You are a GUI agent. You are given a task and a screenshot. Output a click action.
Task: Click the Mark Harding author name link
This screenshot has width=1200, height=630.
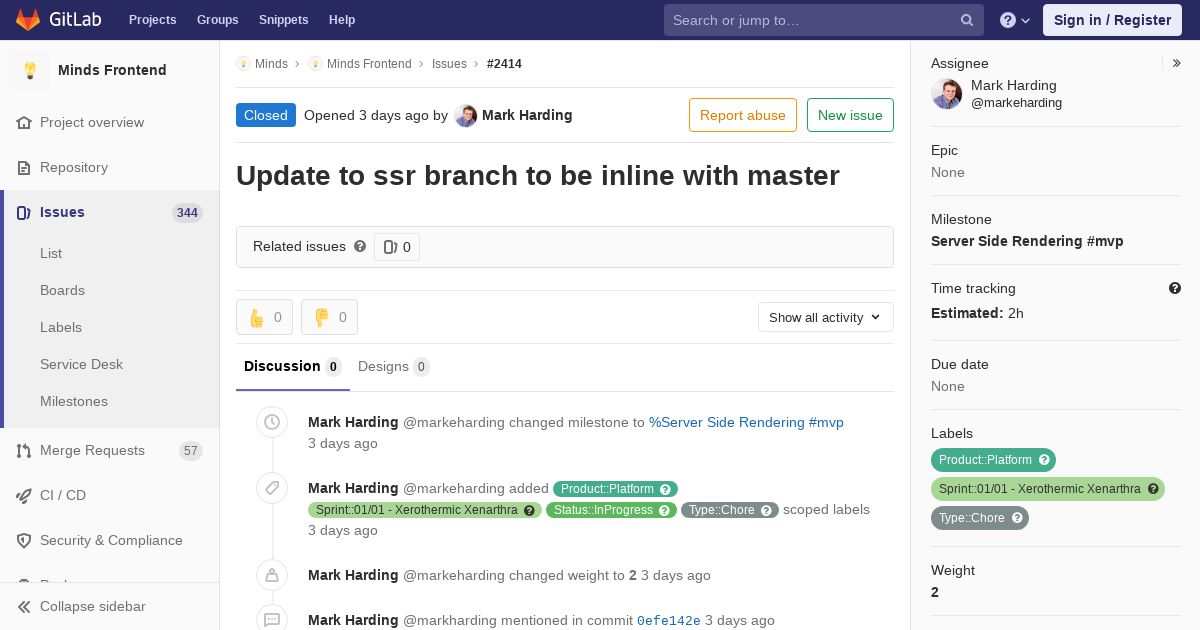[x=527, y=116]
